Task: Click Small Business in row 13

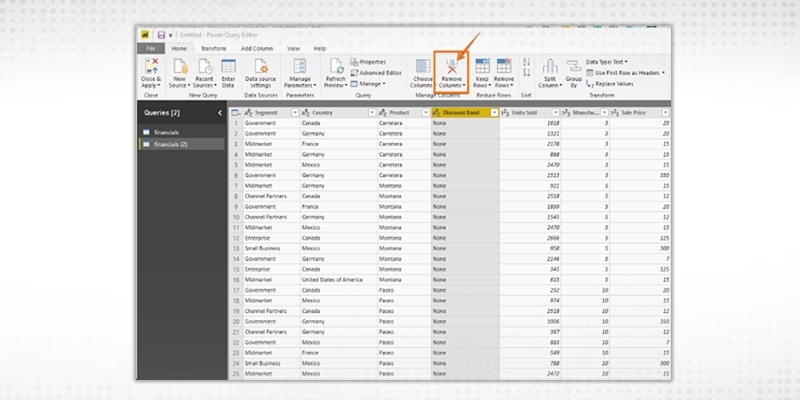Action: tap(262, 248)
